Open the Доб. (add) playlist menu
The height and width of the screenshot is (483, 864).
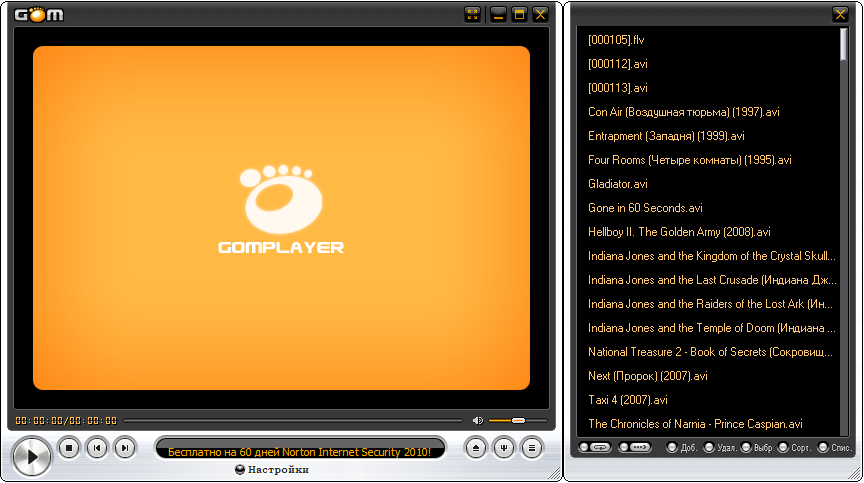click(683, 447)
